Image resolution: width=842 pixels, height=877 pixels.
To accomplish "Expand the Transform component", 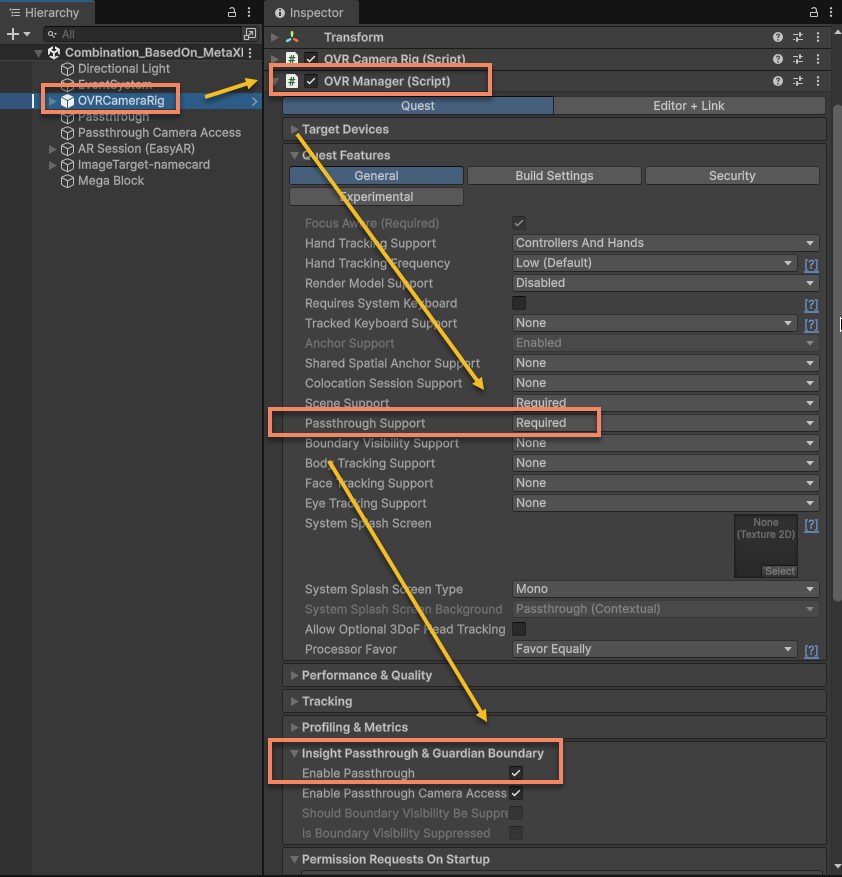I will pos(275,37).
